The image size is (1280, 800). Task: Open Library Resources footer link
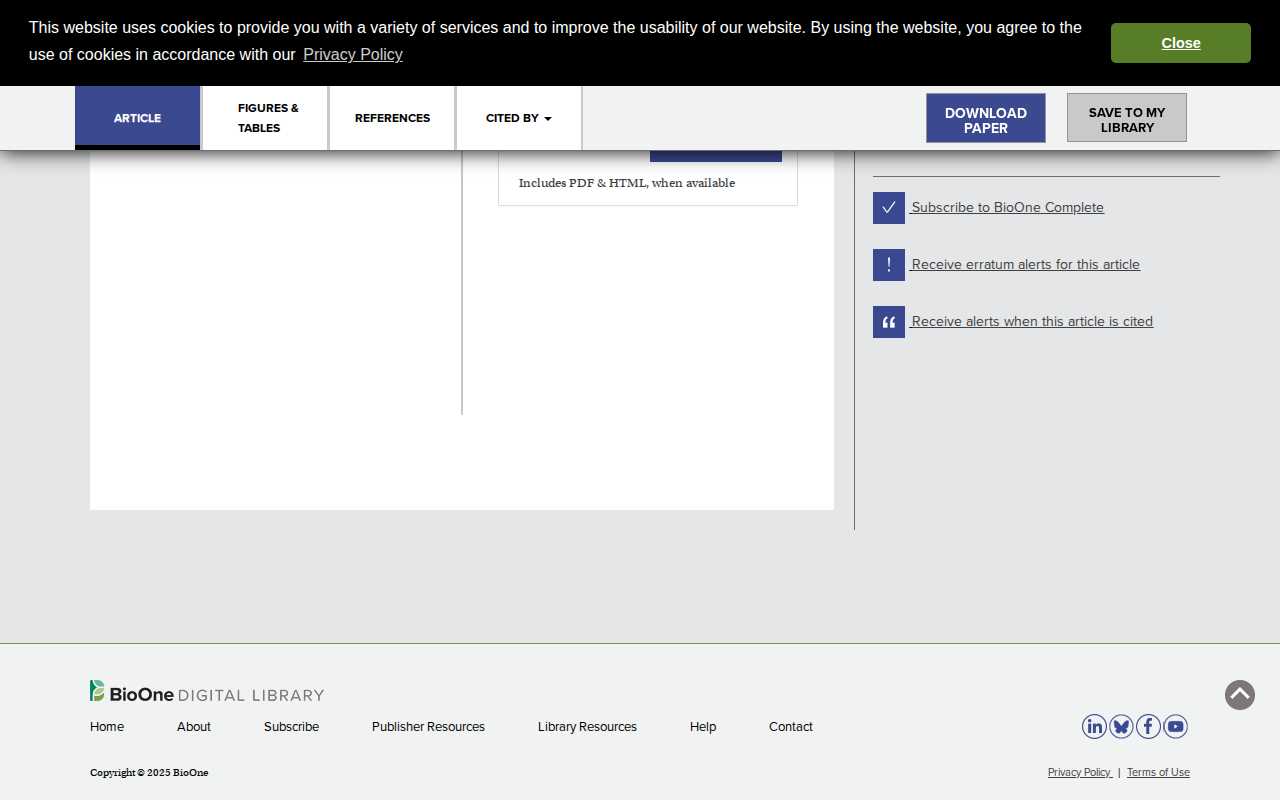click(x=587, y=727)
